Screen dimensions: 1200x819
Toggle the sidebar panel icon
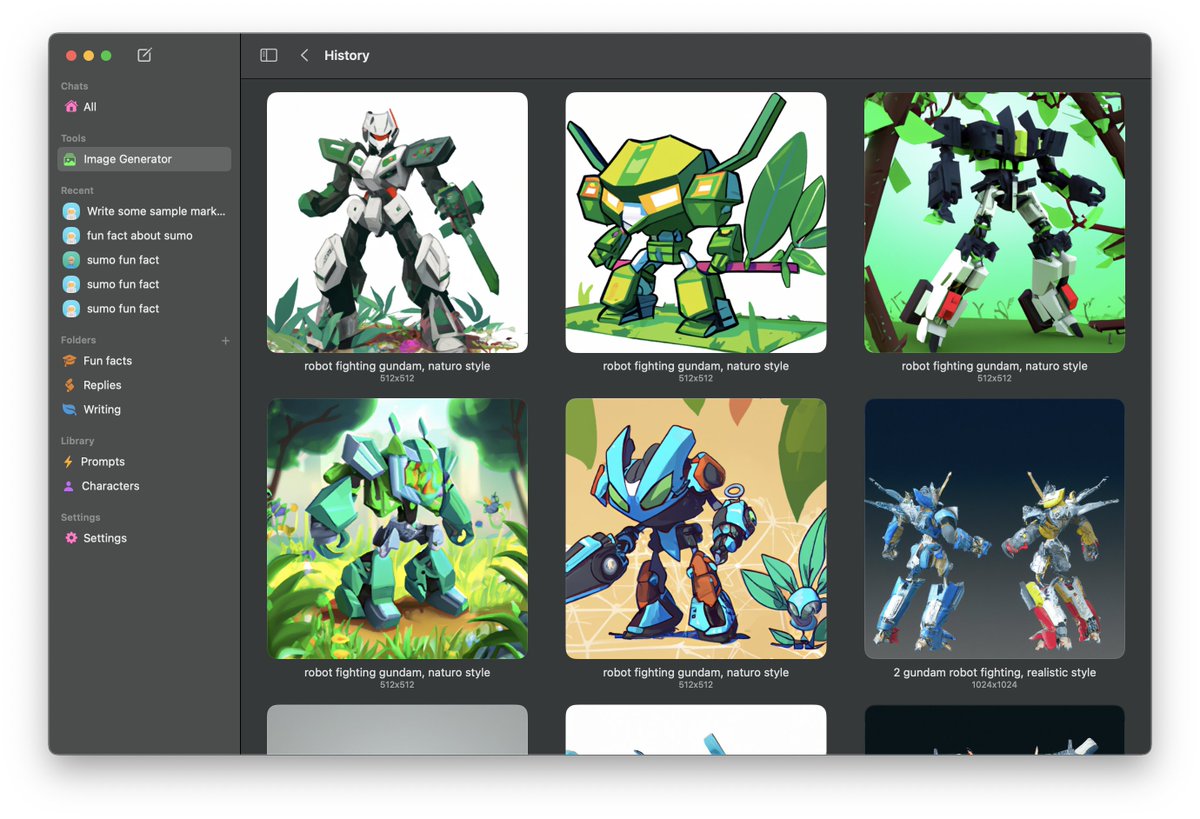click(268, 55)
